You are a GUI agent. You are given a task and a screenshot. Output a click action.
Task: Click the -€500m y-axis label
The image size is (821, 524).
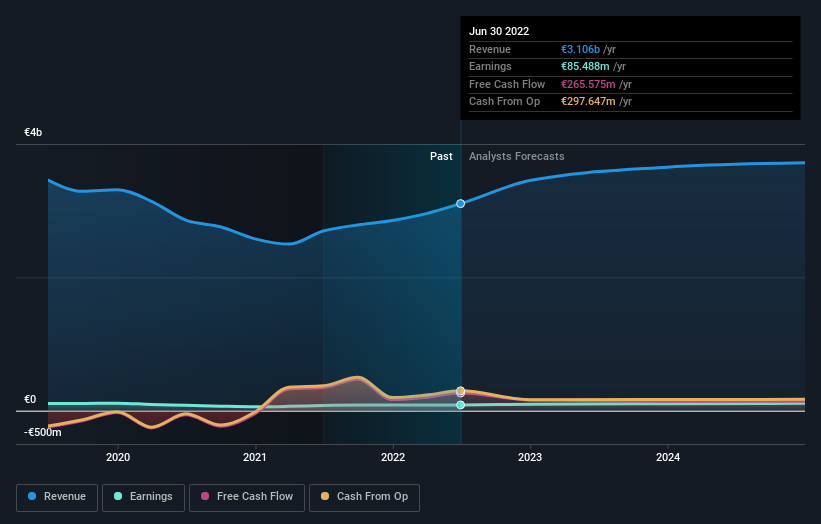[x=42, y=432]
